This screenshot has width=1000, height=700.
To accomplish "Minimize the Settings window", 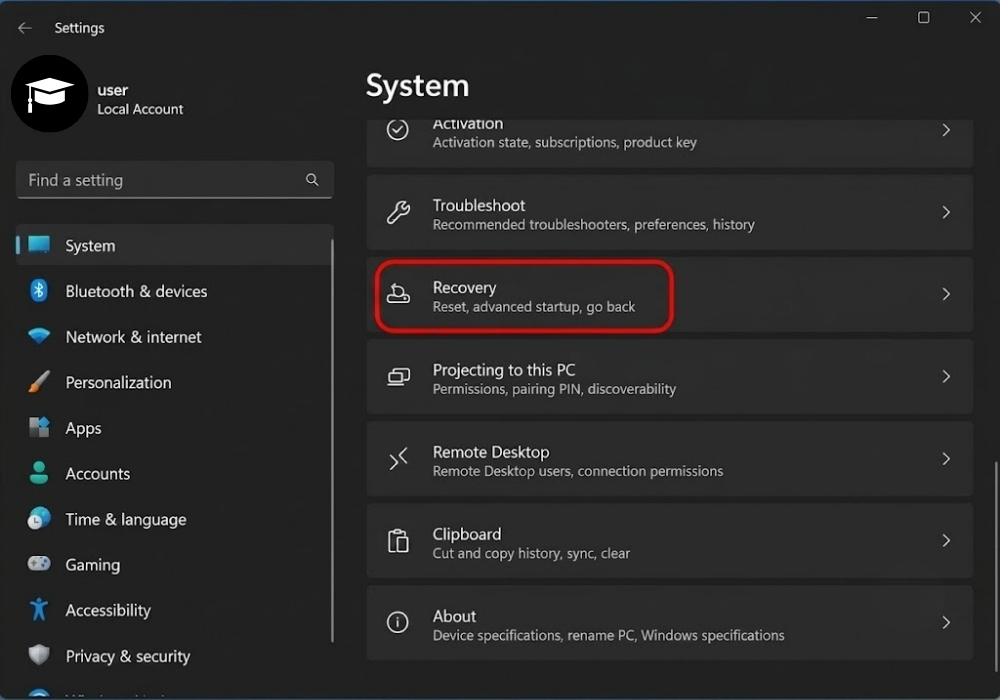I will pos(872,18).
